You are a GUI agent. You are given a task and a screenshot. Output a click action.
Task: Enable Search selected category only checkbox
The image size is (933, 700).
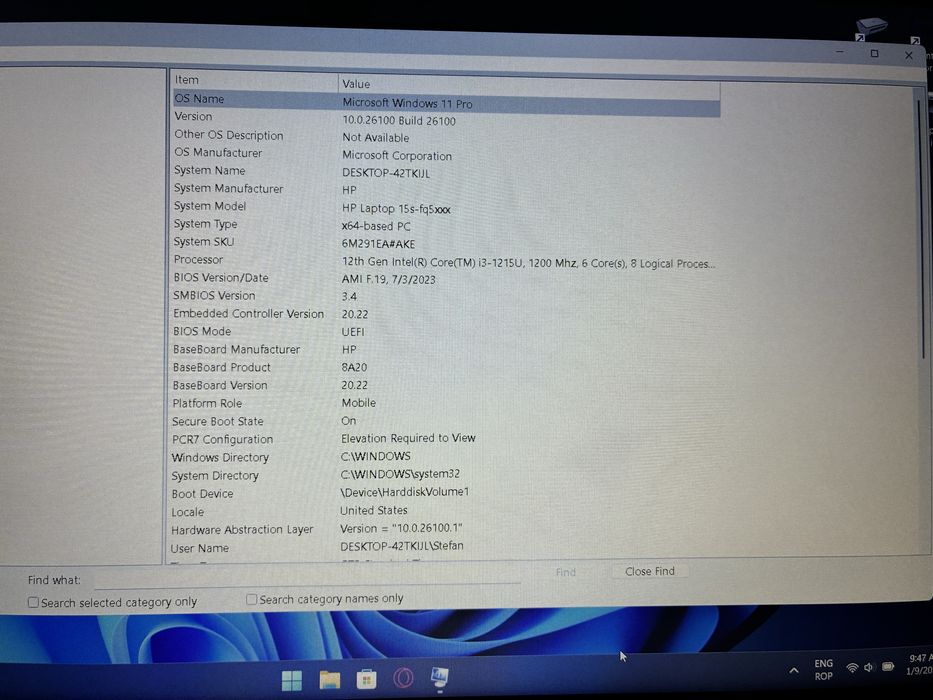33,602
